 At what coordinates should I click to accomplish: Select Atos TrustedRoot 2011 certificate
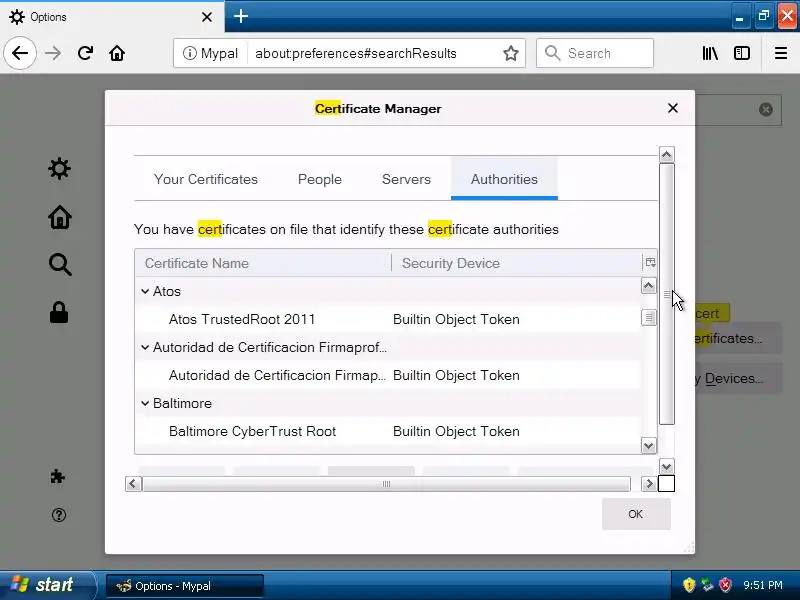[x=387, y=319]
